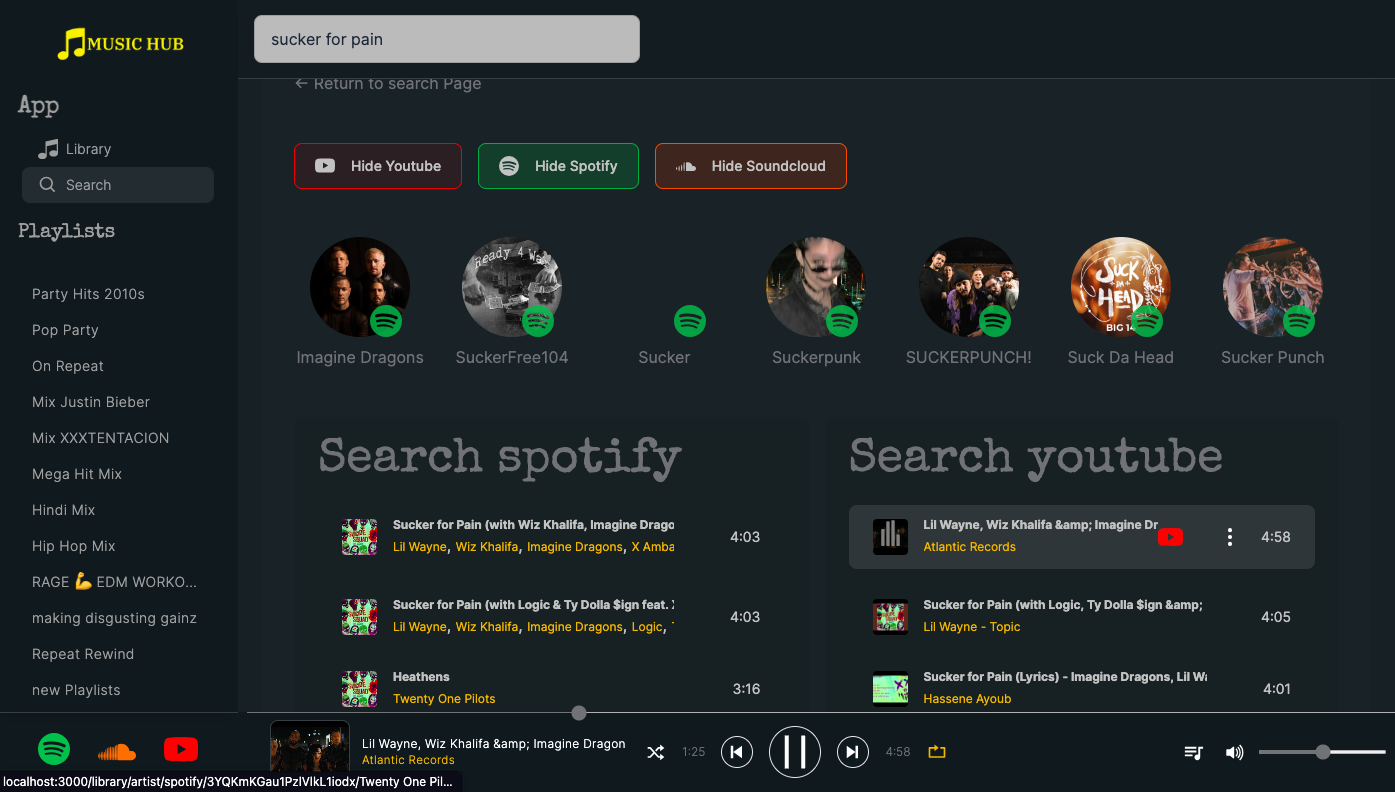Open On Repeat playlist

[68, 366]
